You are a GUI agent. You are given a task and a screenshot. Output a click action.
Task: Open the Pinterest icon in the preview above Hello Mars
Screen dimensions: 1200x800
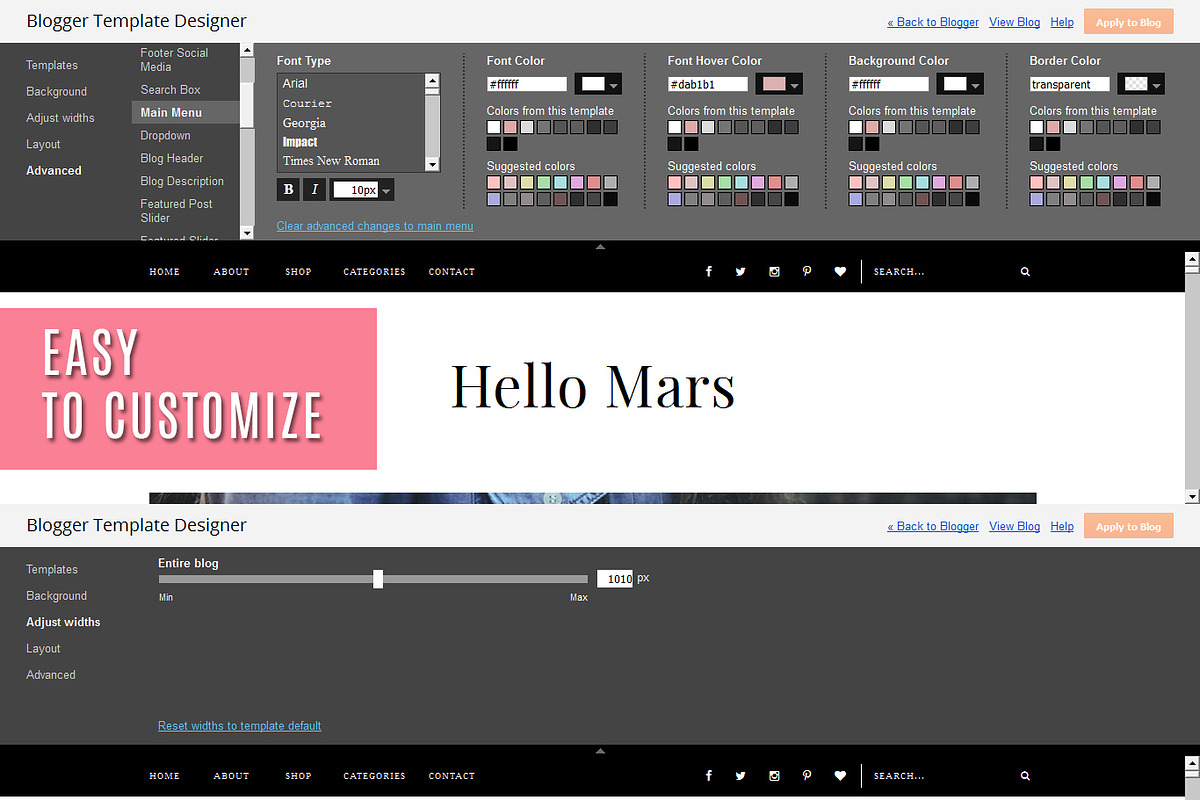tap(807, 271)
